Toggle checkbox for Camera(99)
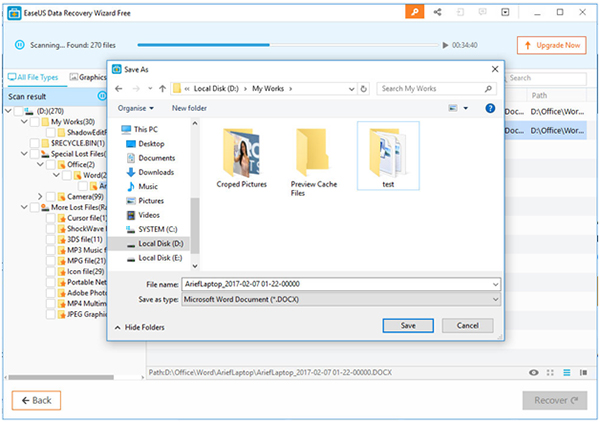This screenshot has height=422, width=600. click(51, 197)
